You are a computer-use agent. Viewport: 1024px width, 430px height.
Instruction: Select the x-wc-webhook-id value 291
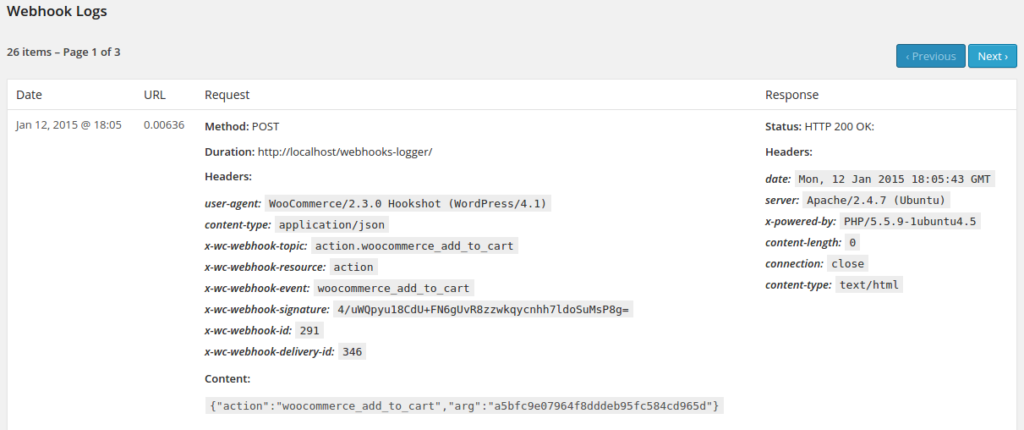[310, 331]
